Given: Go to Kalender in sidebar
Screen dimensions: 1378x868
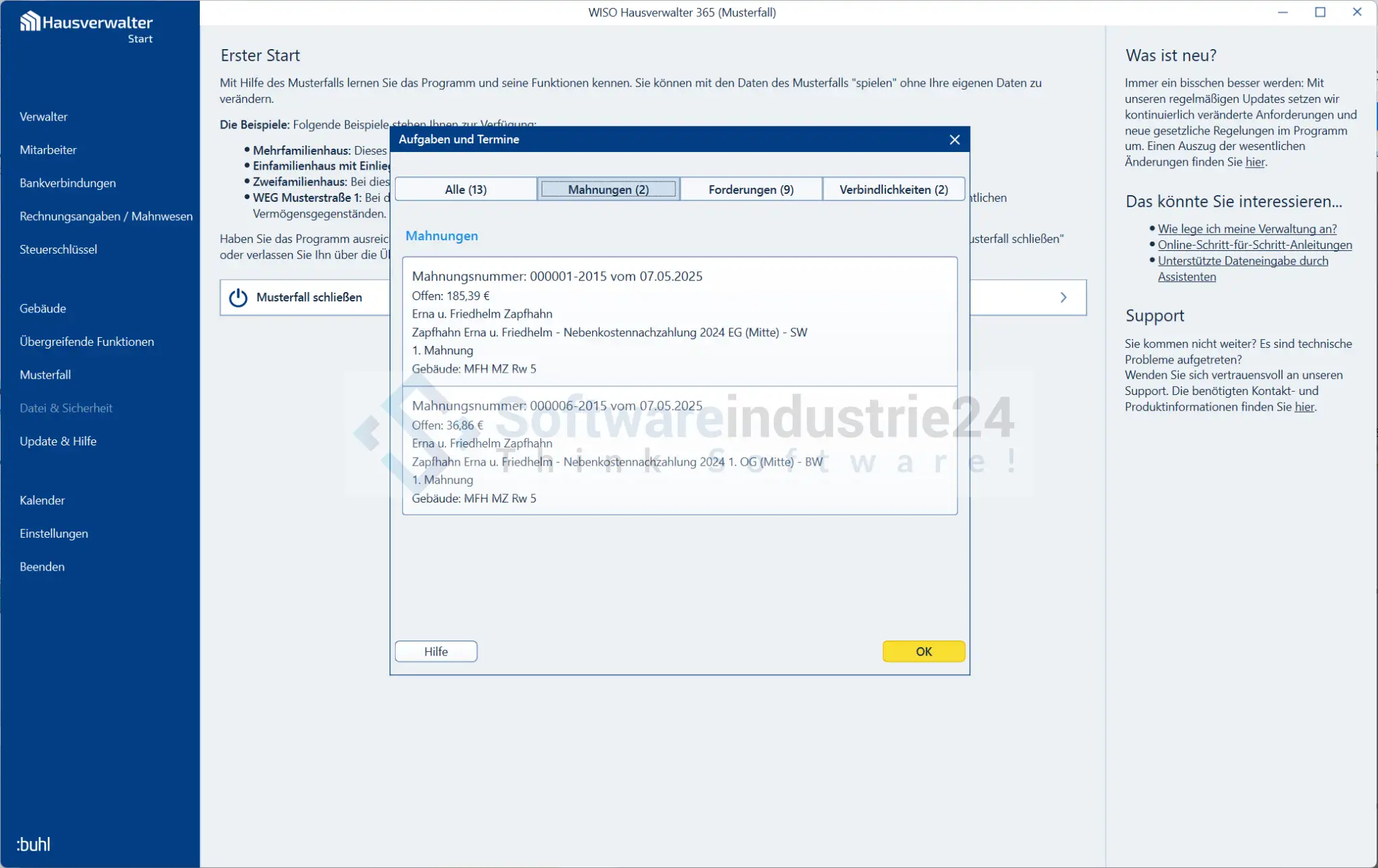Looking at the screenshot, I should [42, 500].
